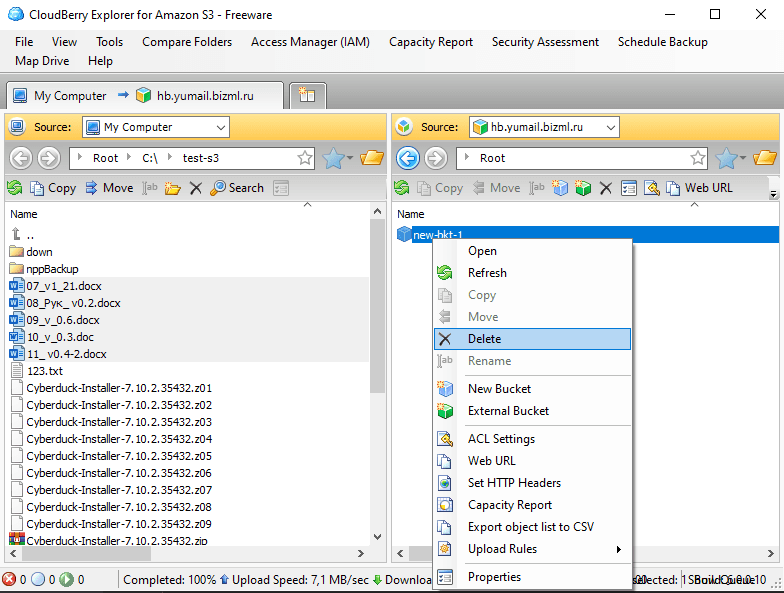This screenshot has height=593, width=784.
Task: Click right toolbar overflow chevron
Action: (x=773, y=194)
